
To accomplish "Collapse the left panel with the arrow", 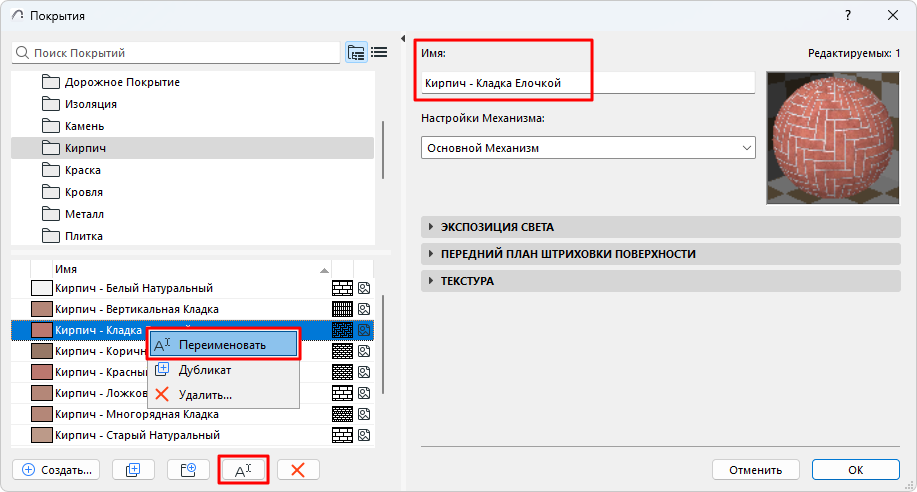I will 403,39.
